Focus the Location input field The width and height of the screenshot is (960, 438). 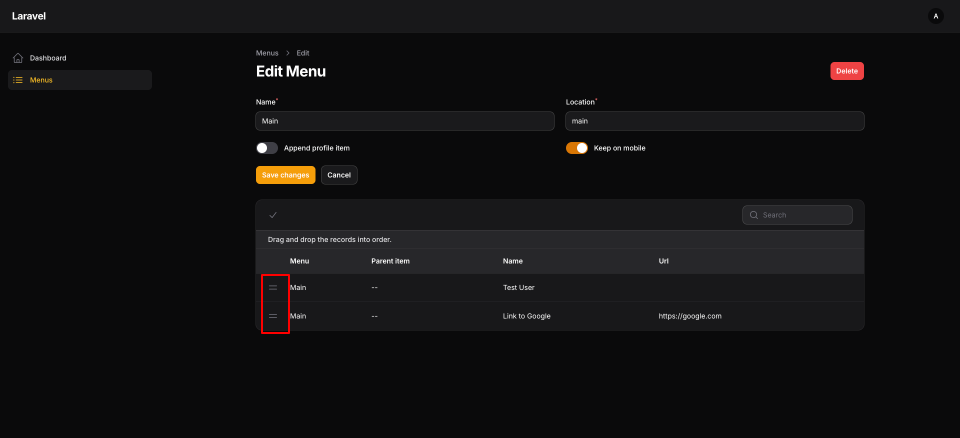714,121
